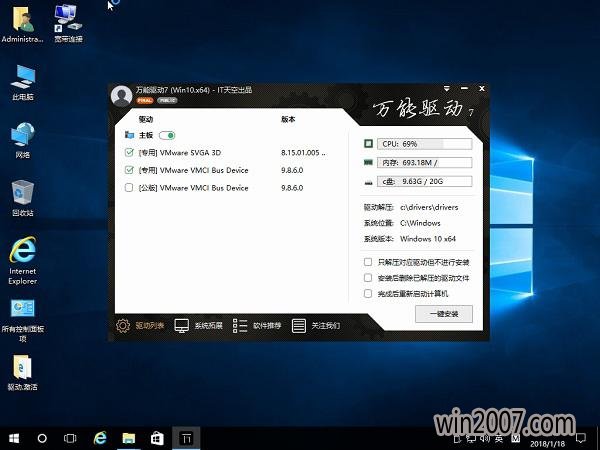Open Task View on the taskbar

(x=70, y=438)
